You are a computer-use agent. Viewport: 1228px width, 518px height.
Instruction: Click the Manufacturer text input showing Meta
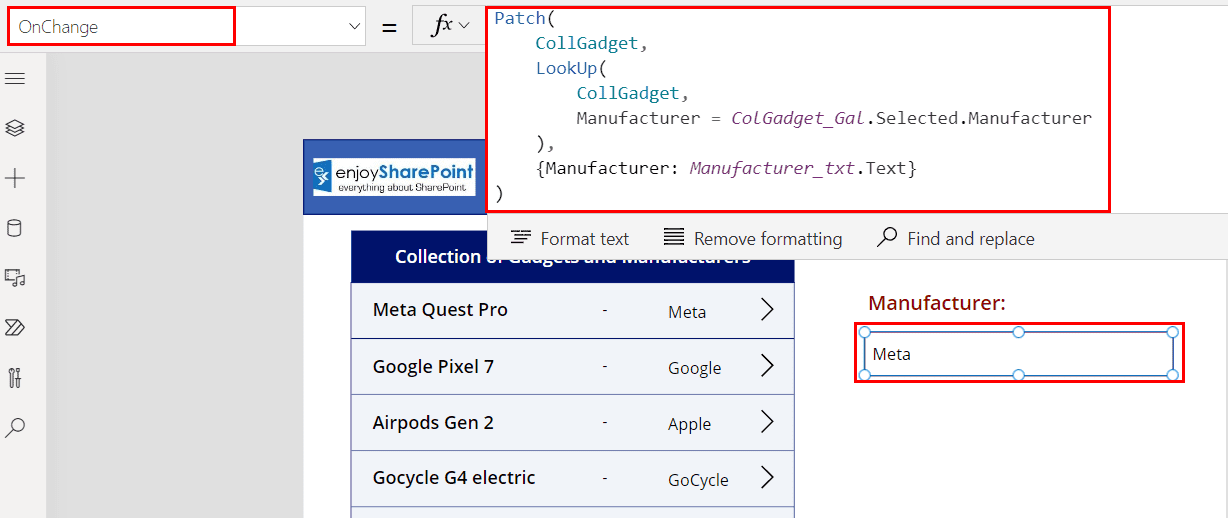1019,354
